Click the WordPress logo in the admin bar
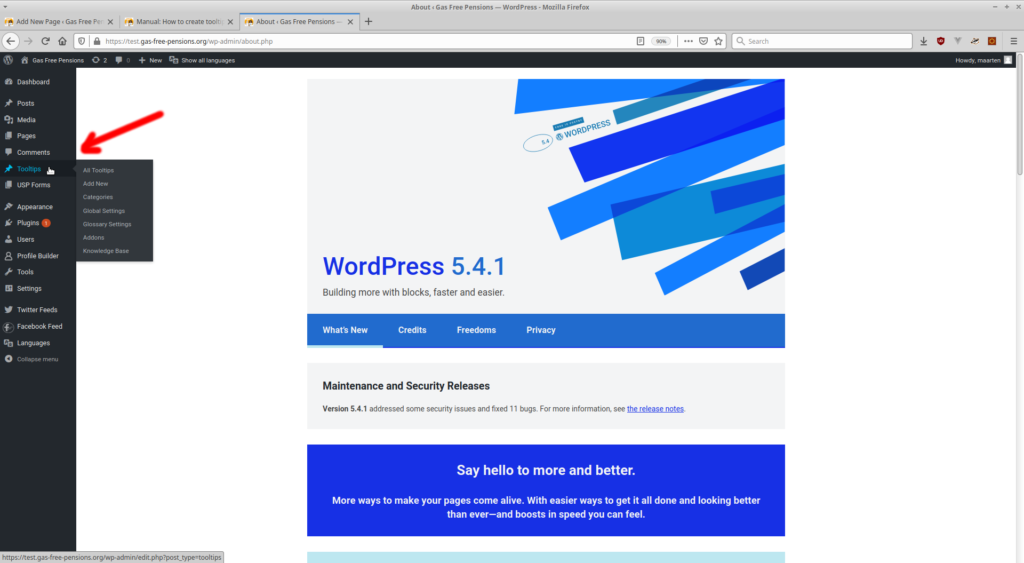The height and width of the screenshot is (563, 1024). 8,60
